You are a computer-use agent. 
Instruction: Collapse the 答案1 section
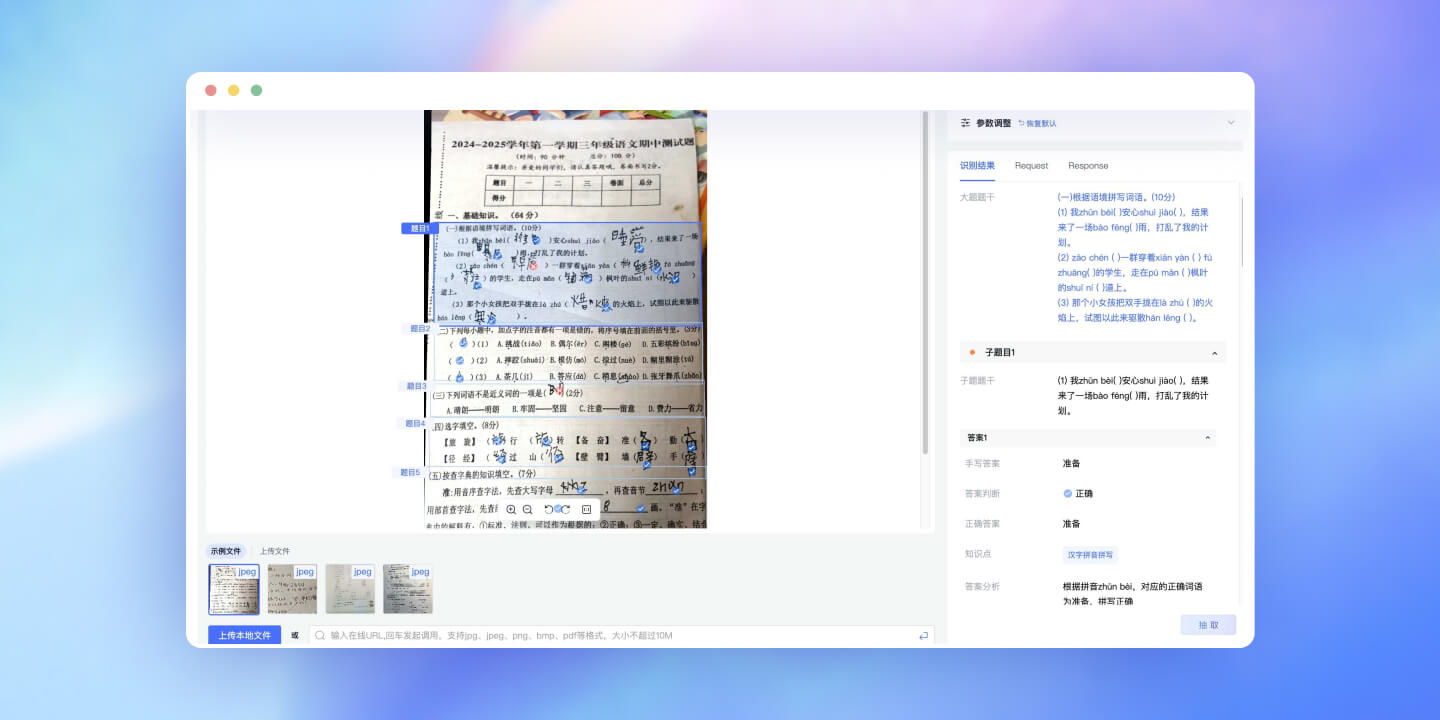1206,438
